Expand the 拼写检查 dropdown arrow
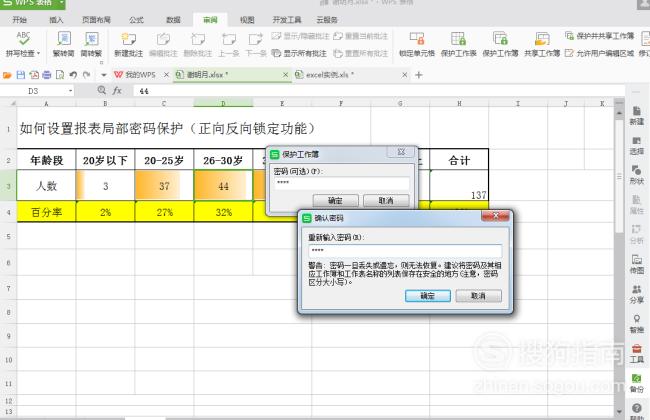Image resolution: width=650 pixels, height=420 pixels. coord(39,53)
